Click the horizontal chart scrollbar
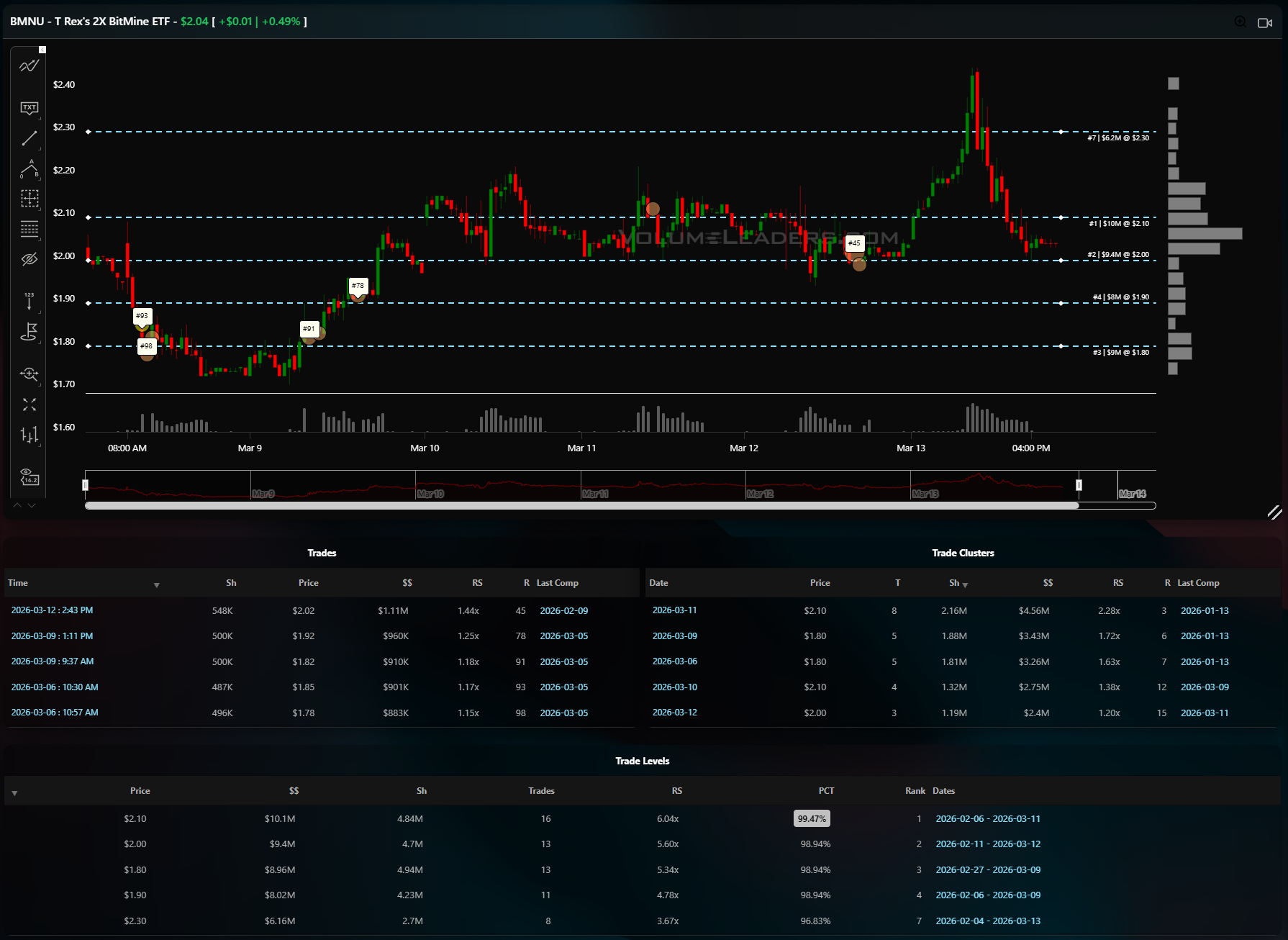Viewport: 1288px width, 940px height. click(x=581, y=506)
